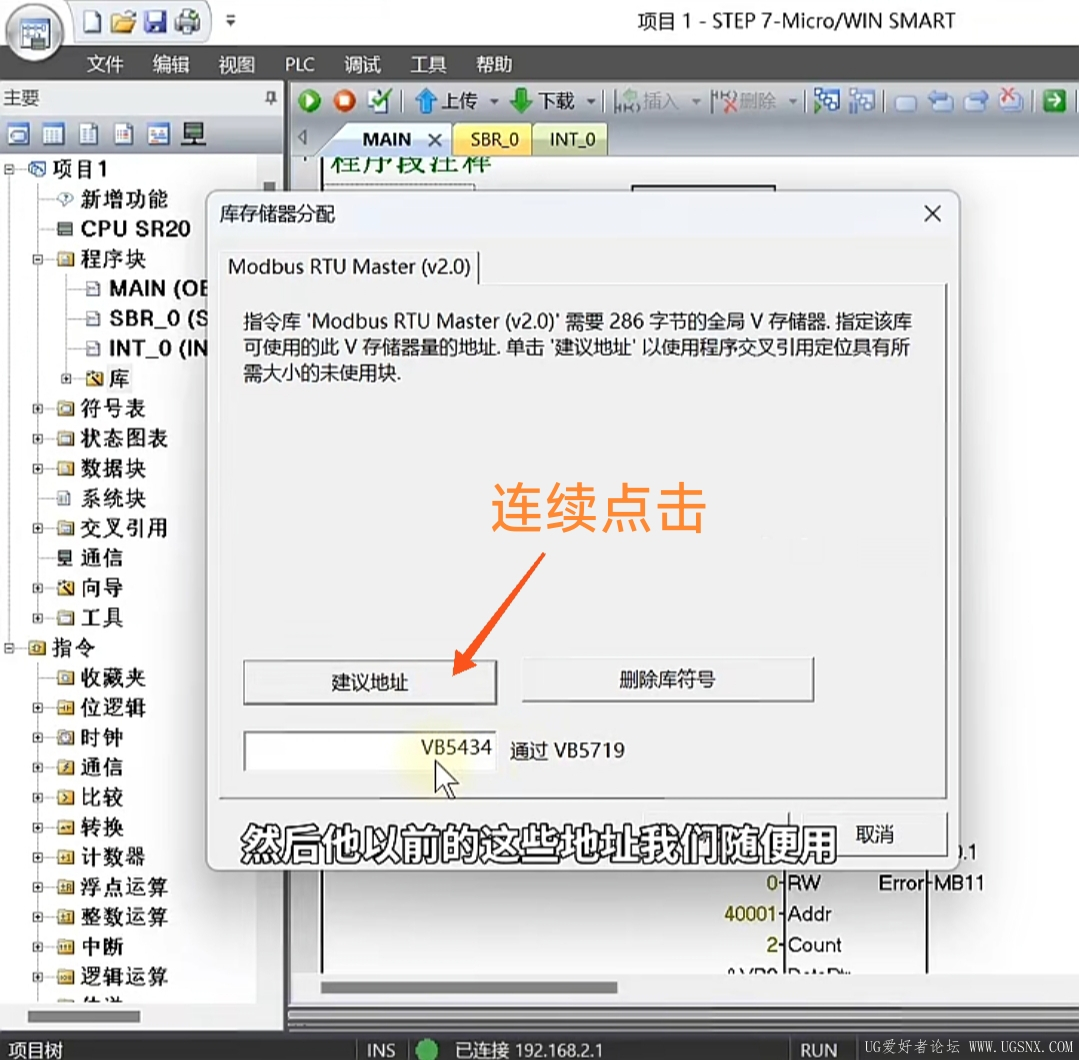Compile the program with check icon
The image size is (1079, 1060).
pos(379,101)
